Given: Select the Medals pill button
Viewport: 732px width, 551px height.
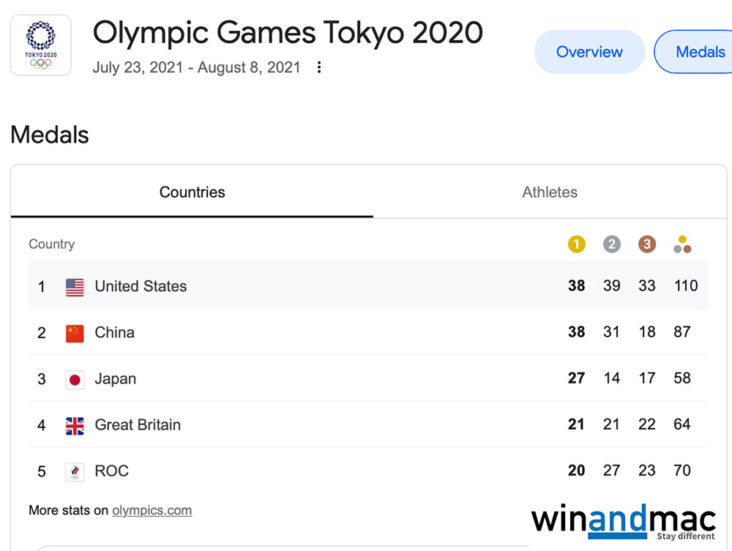Looking at the screenshot, I should coord(698,52).
